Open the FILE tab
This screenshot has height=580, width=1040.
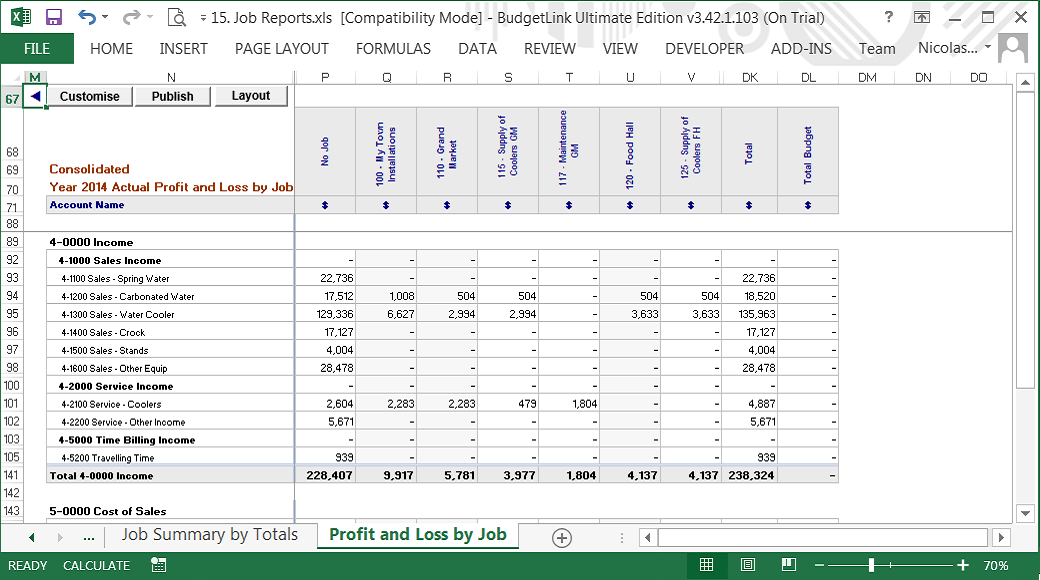[x=37, y=48]
